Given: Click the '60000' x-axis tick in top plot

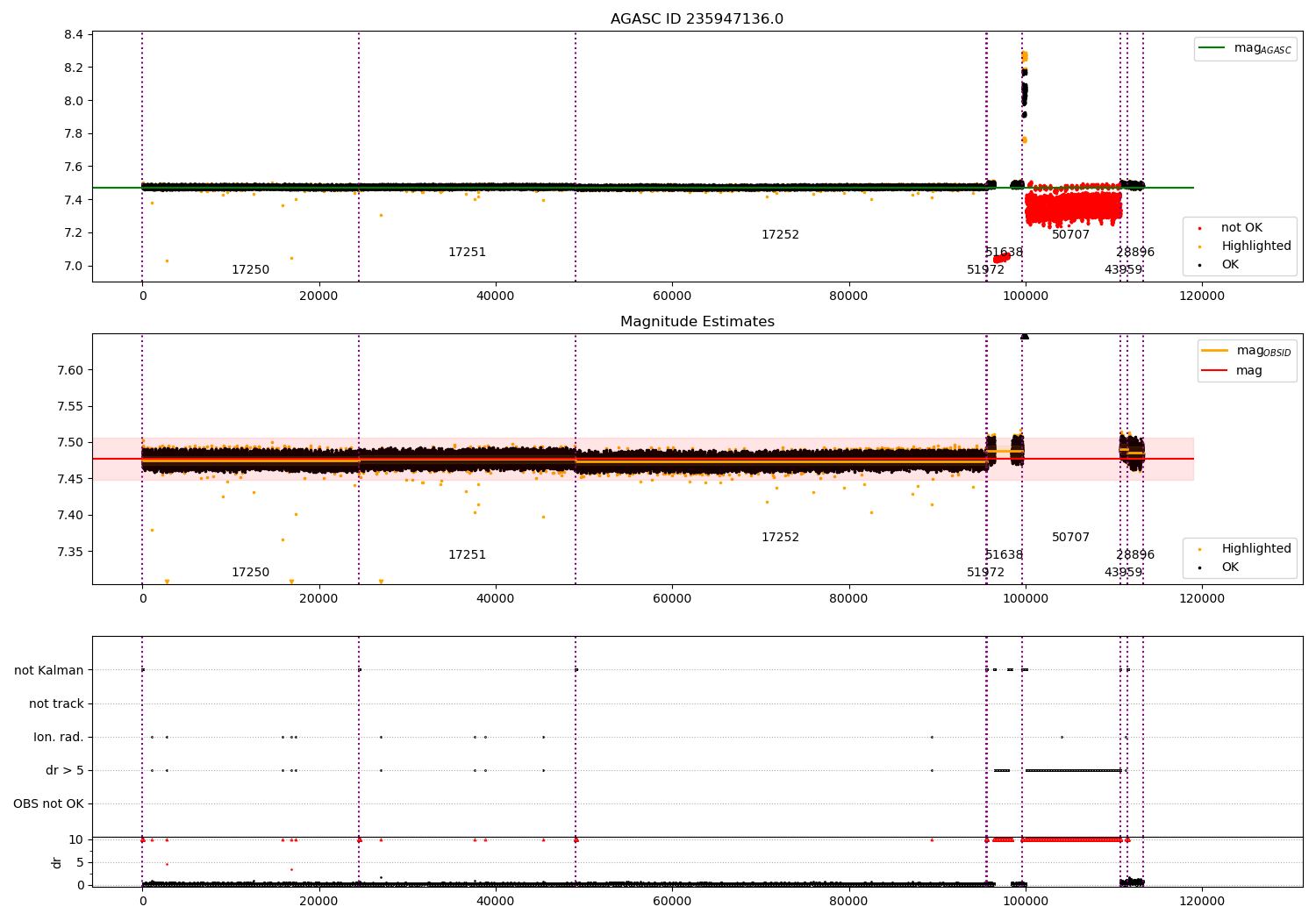Looking at the screenshot, I should click(672, 296).
